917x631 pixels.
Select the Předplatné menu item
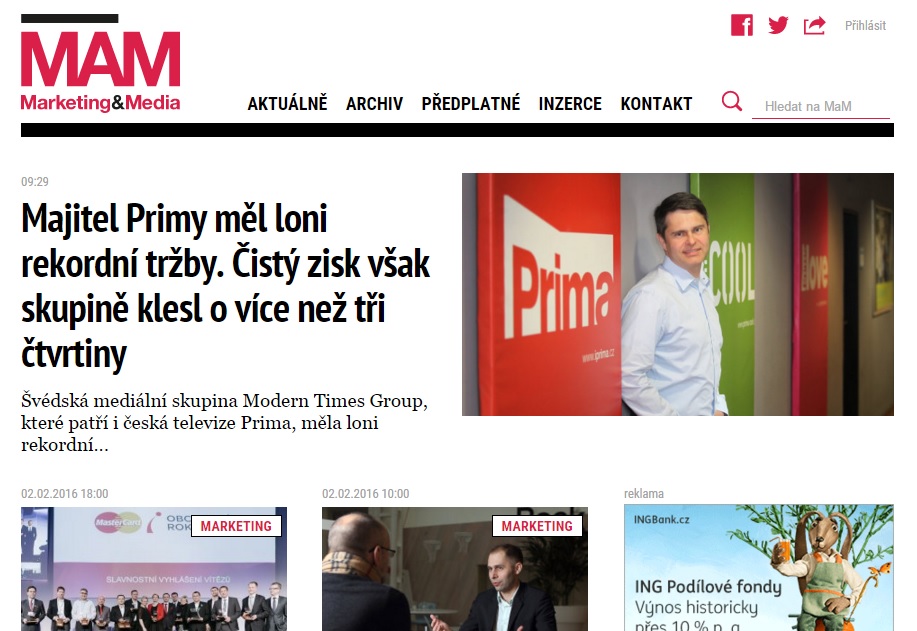471,104
